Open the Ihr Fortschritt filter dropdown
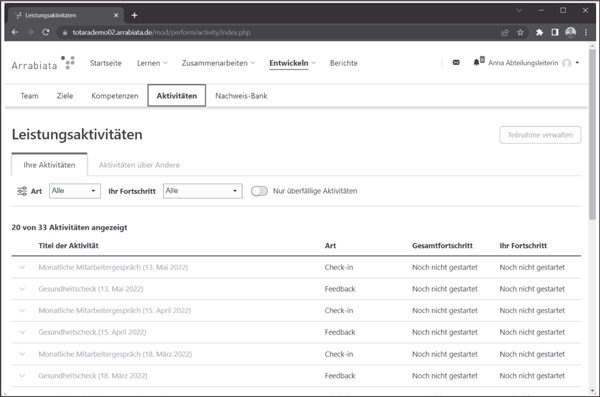Viewport: 600px width, 397px height. click(202, 191)
